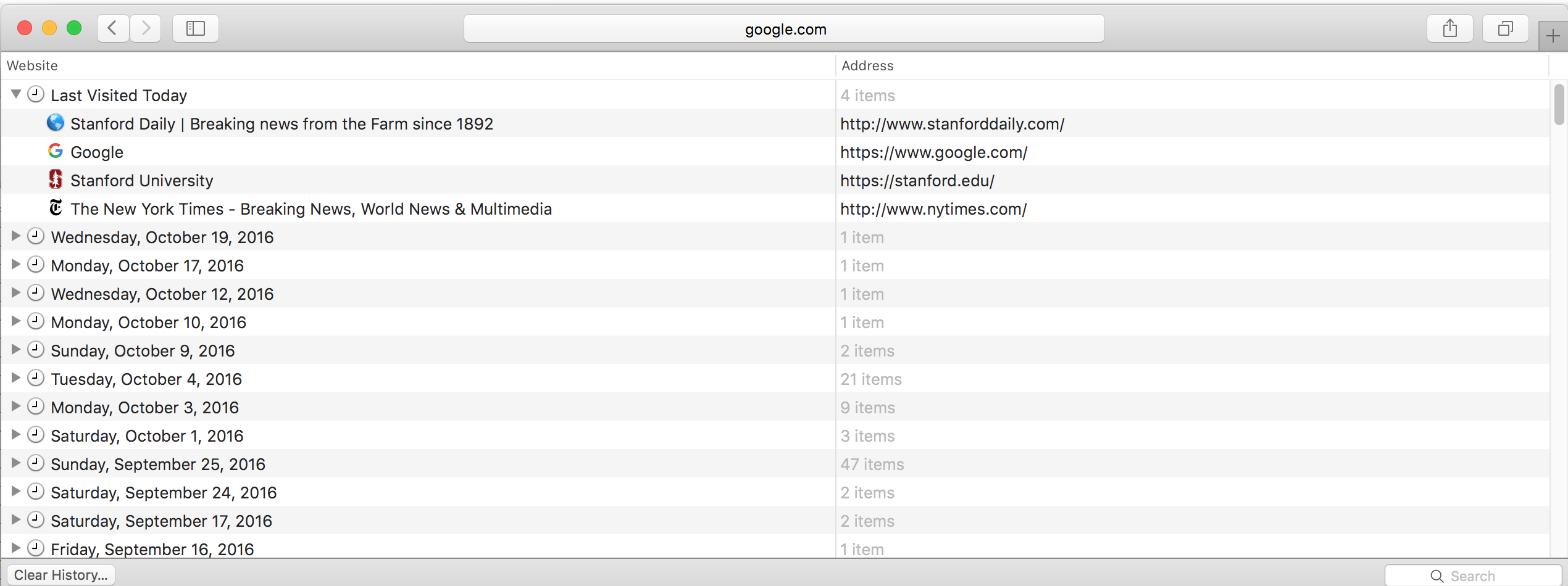Click the Stanford University S favicon

[56, 180]
